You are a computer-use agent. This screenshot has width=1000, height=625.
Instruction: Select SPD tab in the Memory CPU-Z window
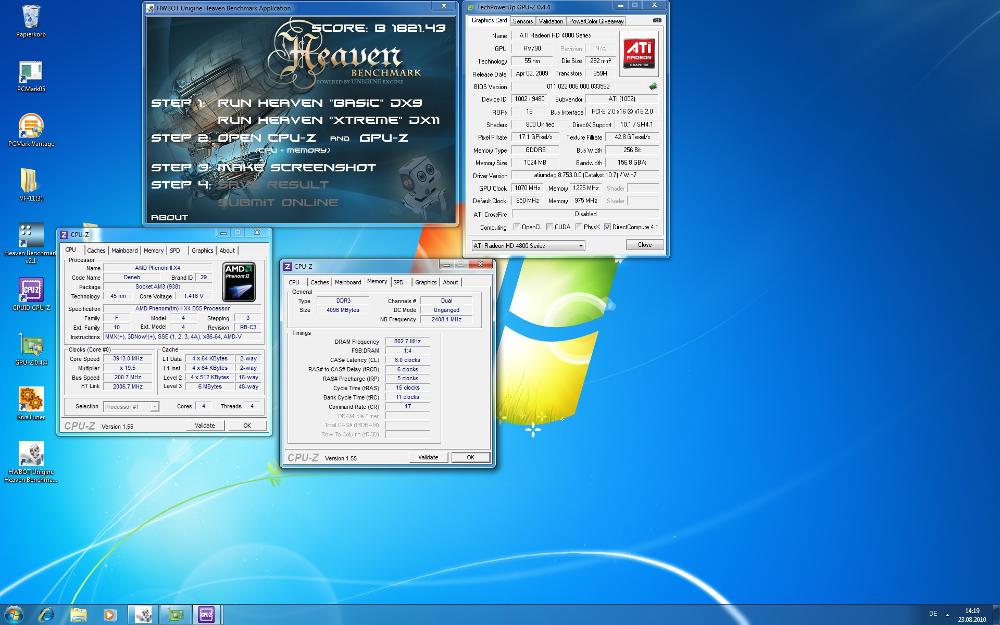click(398, 282)
